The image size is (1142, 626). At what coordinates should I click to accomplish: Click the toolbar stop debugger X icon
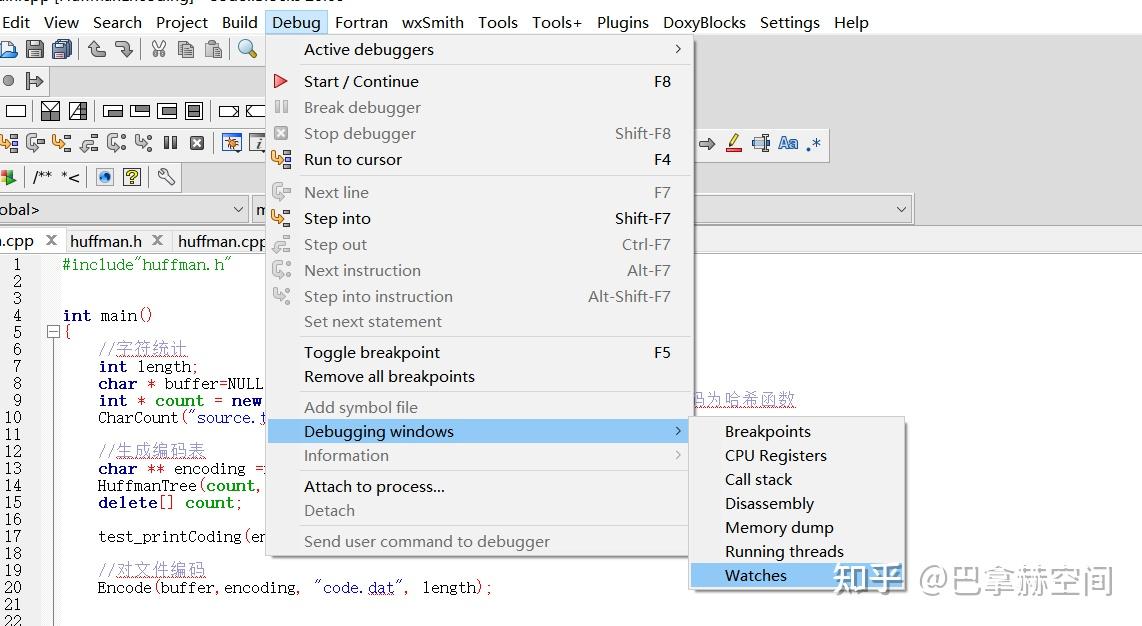click(x=197, y=143)
